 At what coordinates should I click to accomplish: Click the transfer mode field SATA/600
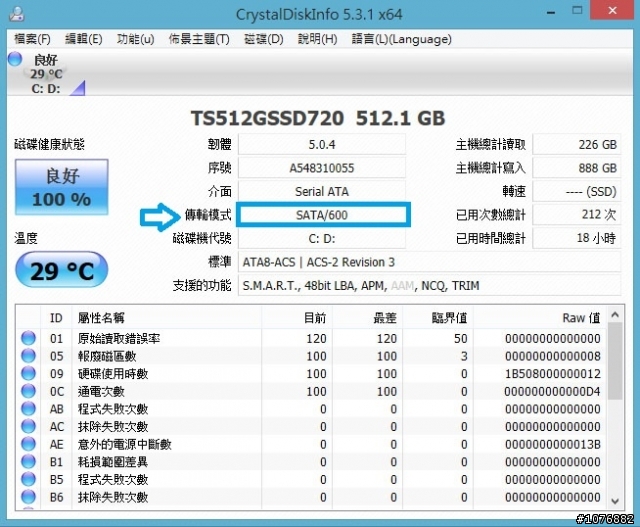[x=322, y=215]
